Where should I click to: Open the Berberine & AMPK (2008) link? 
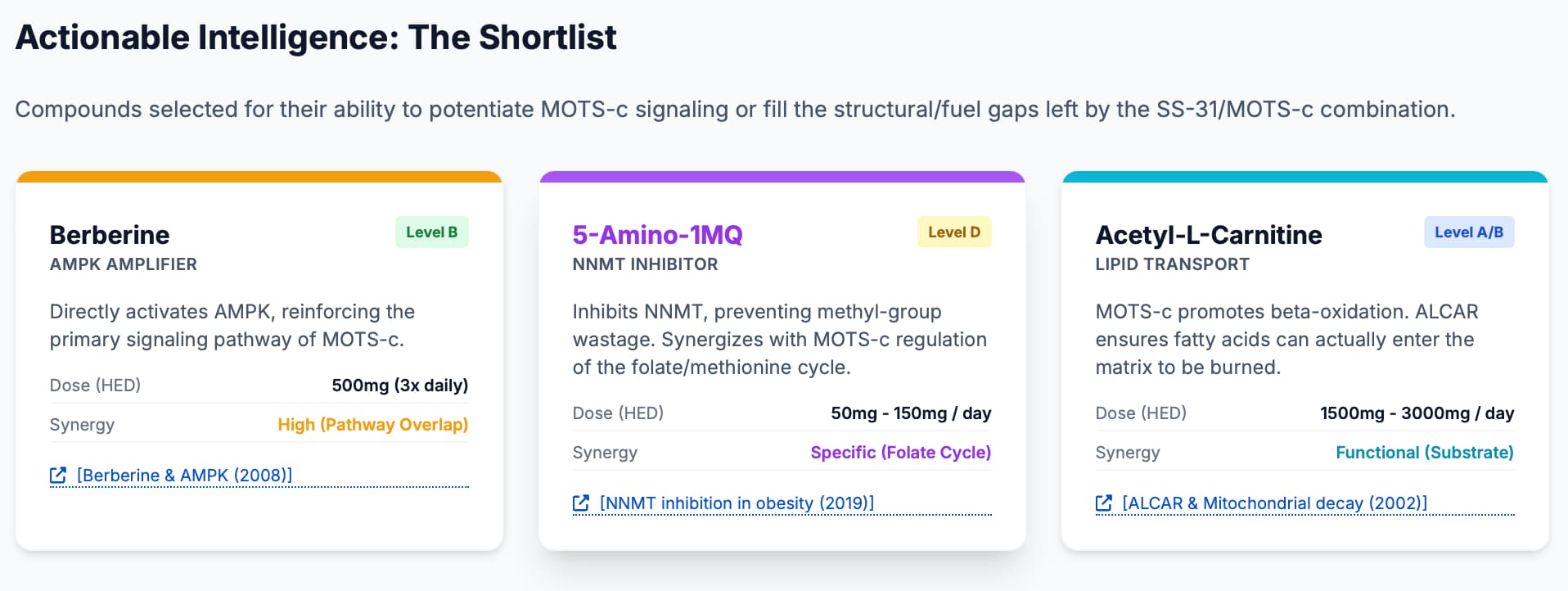tap(184, 476)
